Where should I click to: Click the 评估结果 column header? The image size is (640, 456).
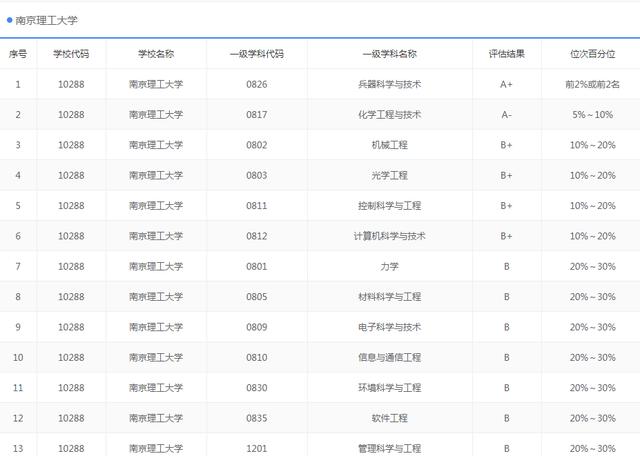click(507, 54)
